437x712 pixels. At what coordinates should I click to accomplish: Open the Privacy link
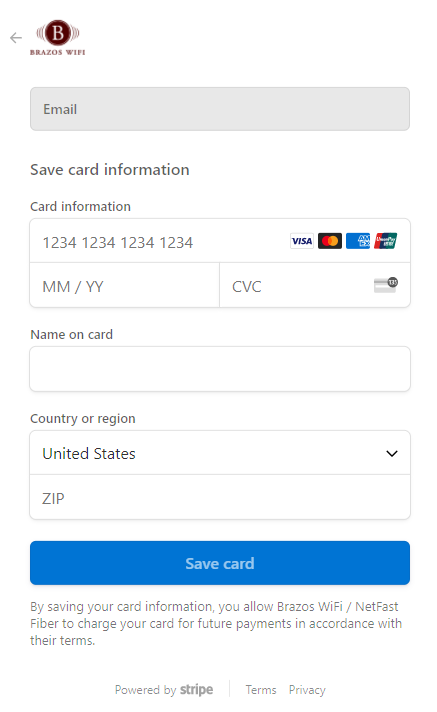(307, 690)
